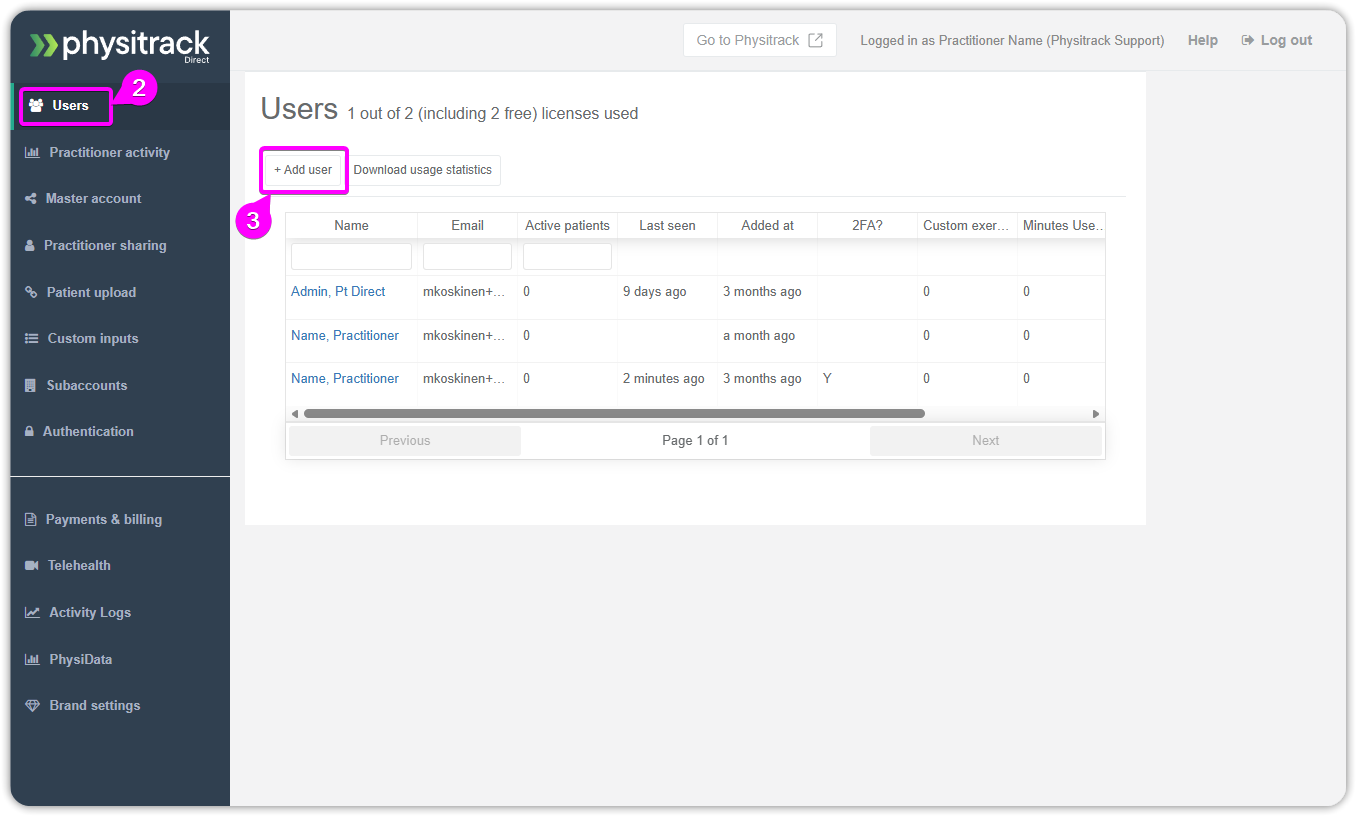Image resolution: width=1356 pixels, height=816 pixels.
Task: Sort by Minutes Use… column header
Action: pyautogui.click(x=1061, y=226)
